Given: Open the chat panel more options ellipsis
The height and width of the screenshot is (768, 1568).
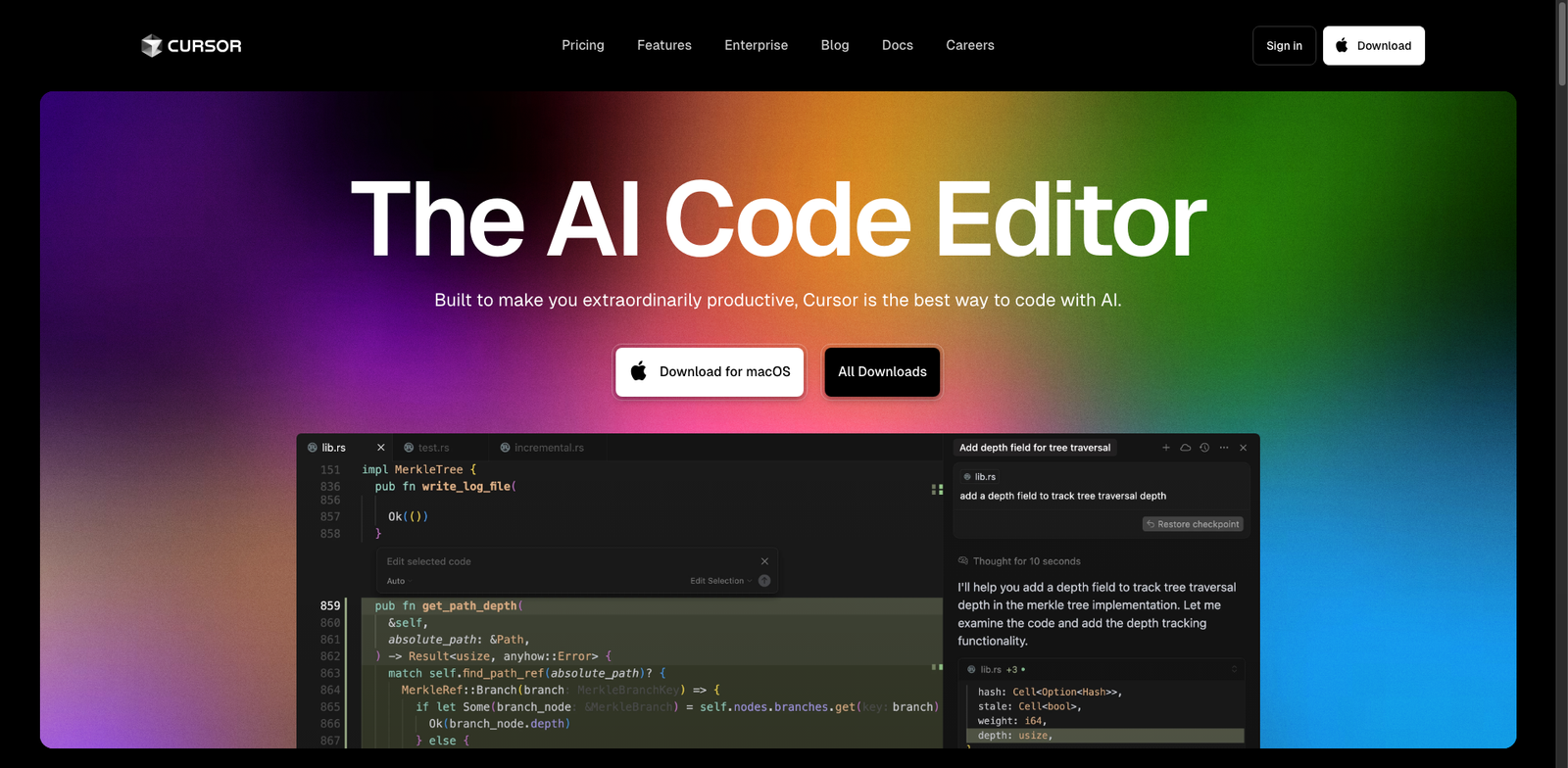Looking at the screenshot, I should pos(1224,448).
